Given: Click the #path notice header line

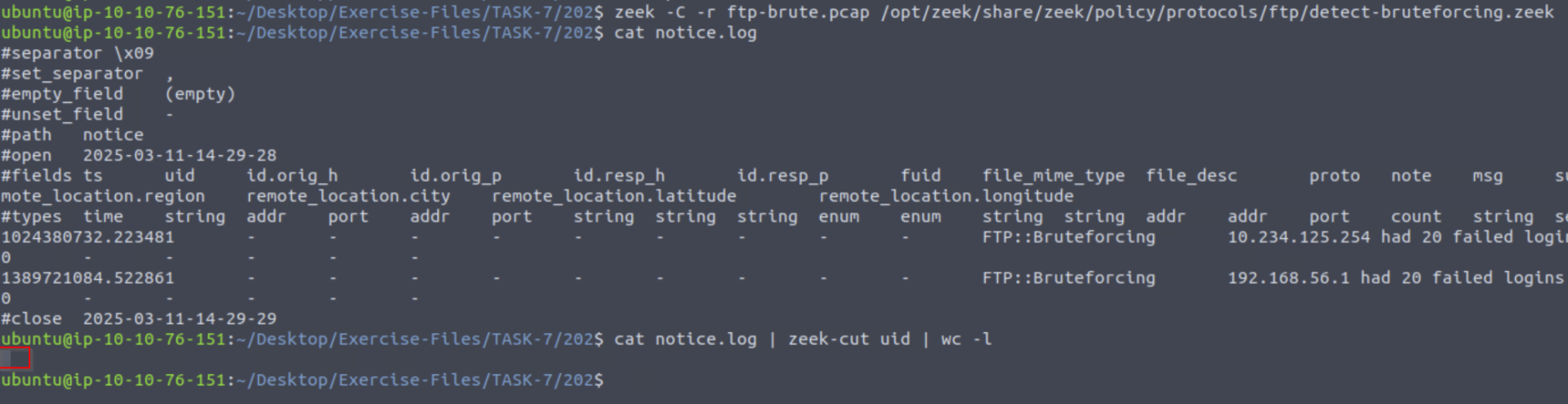Looking at the screenshot, I should (x=72, y=135).
